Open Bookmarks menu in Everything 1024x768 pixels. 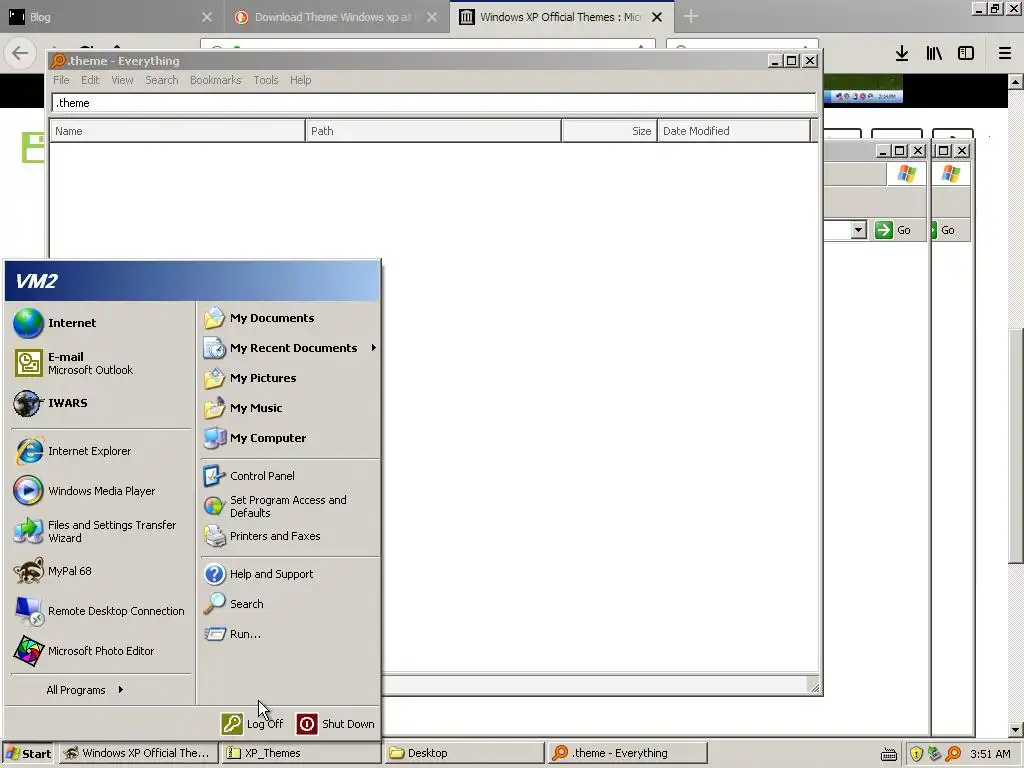point(216,80)
